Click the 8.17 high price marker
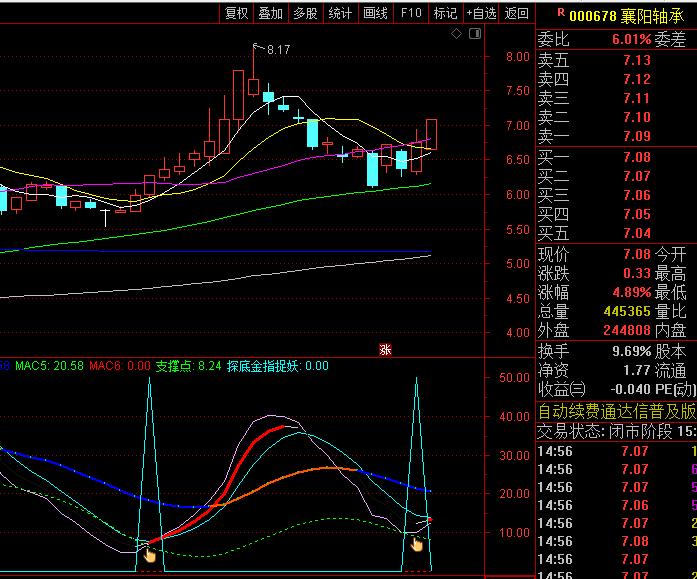Viewport: 697px width, 579px height. click(278, 50)
